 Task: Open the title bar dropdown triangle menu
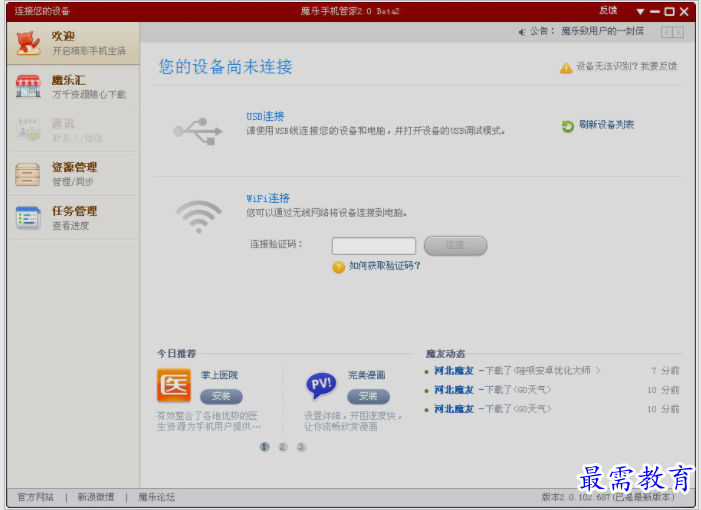640,12
